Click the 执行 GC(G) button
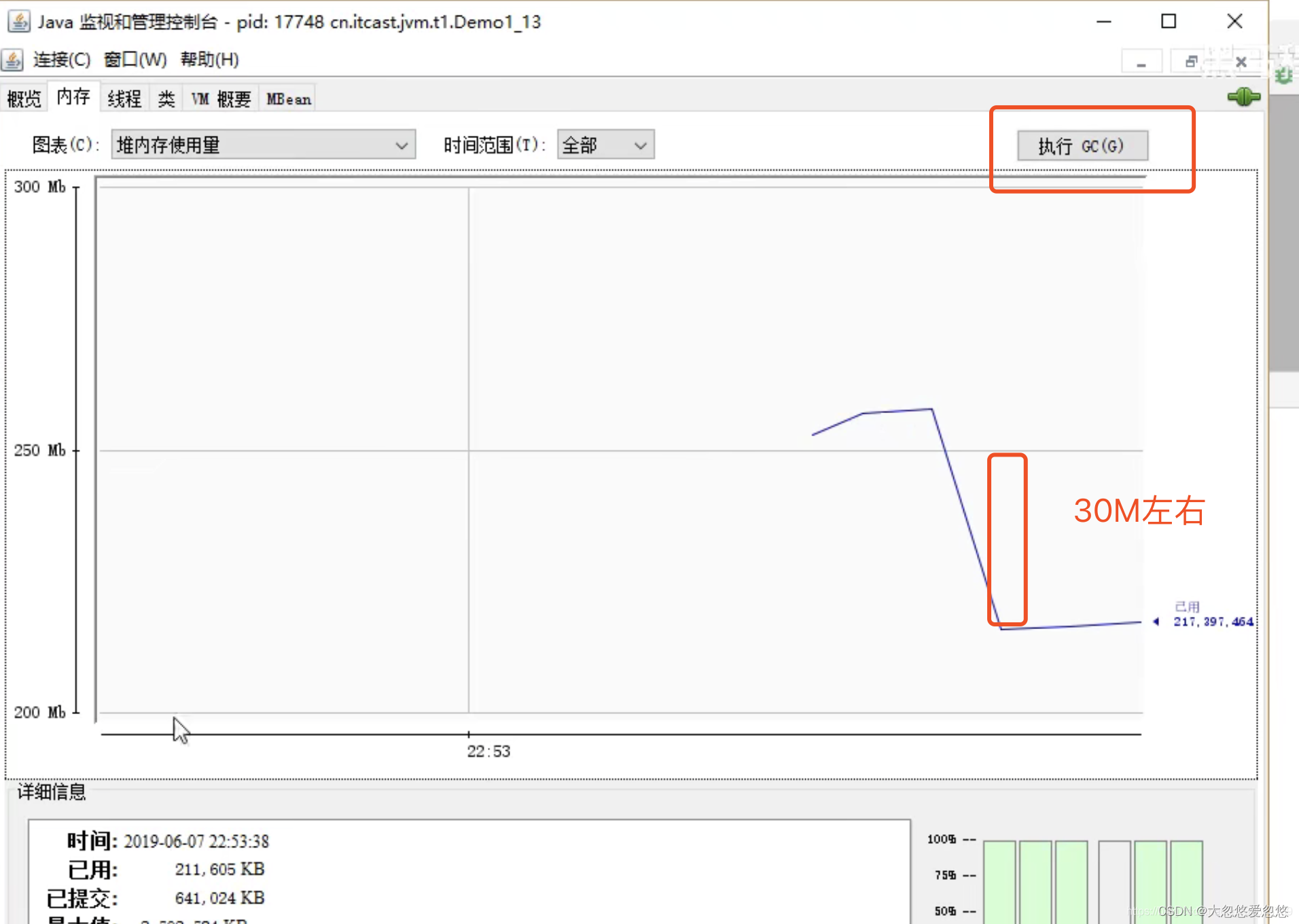1299x924 pixels. pyautogui.click(x=1082, y=145)
